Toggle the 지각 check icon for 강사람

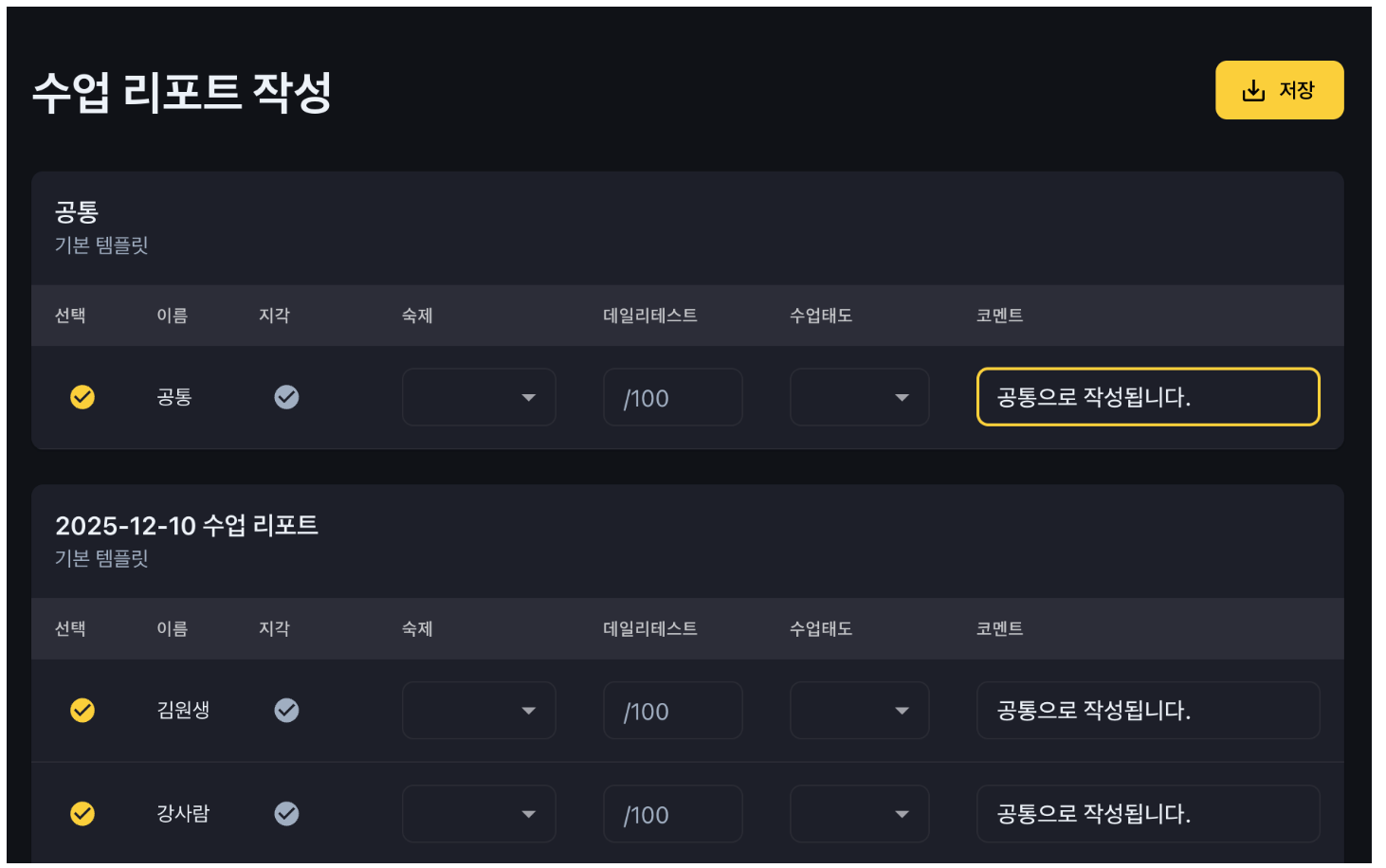[x=286, y=813]
